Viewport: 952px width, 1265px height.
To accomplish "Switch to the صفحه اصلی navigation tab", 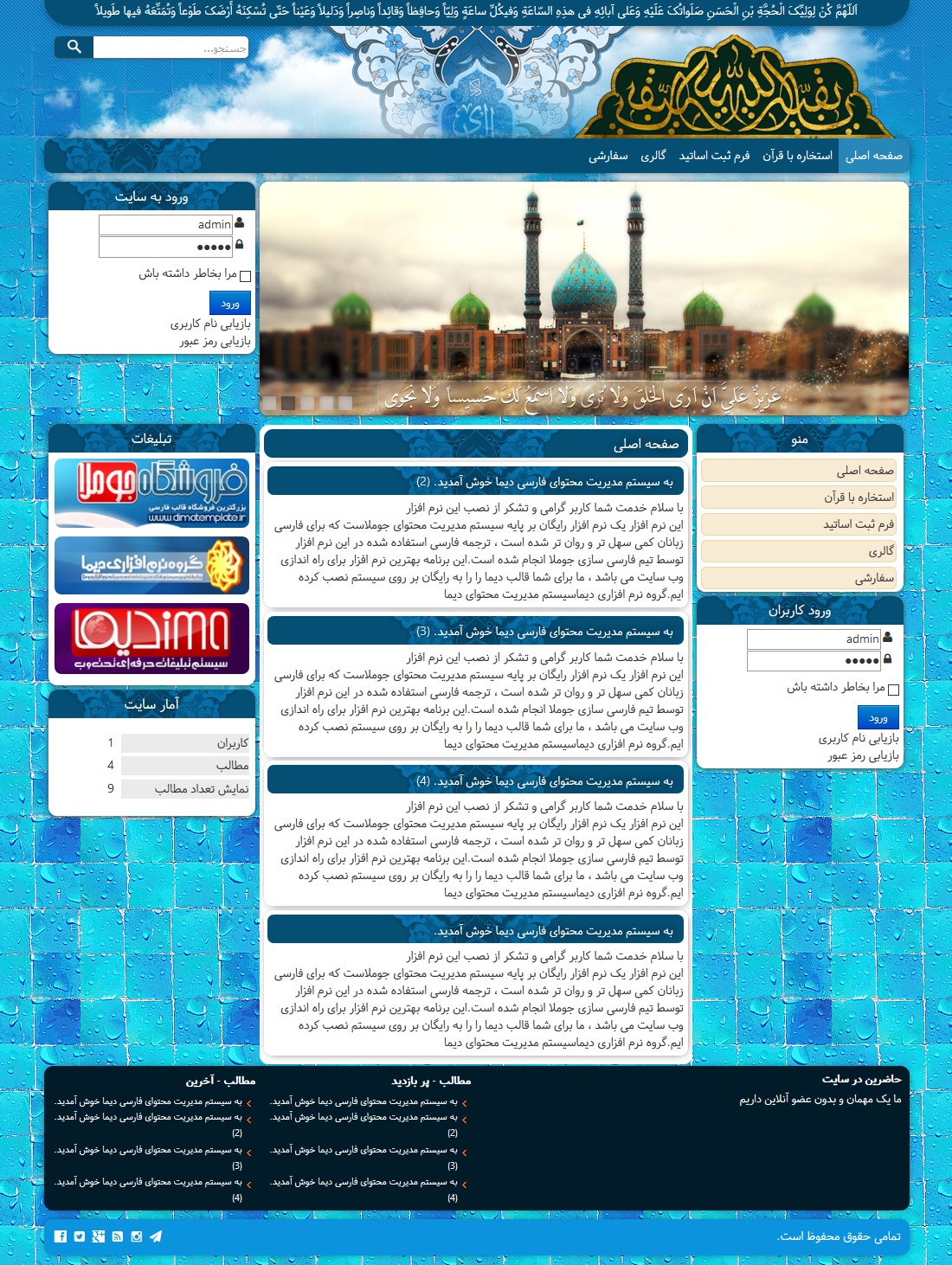I will (x=874, y=156).
